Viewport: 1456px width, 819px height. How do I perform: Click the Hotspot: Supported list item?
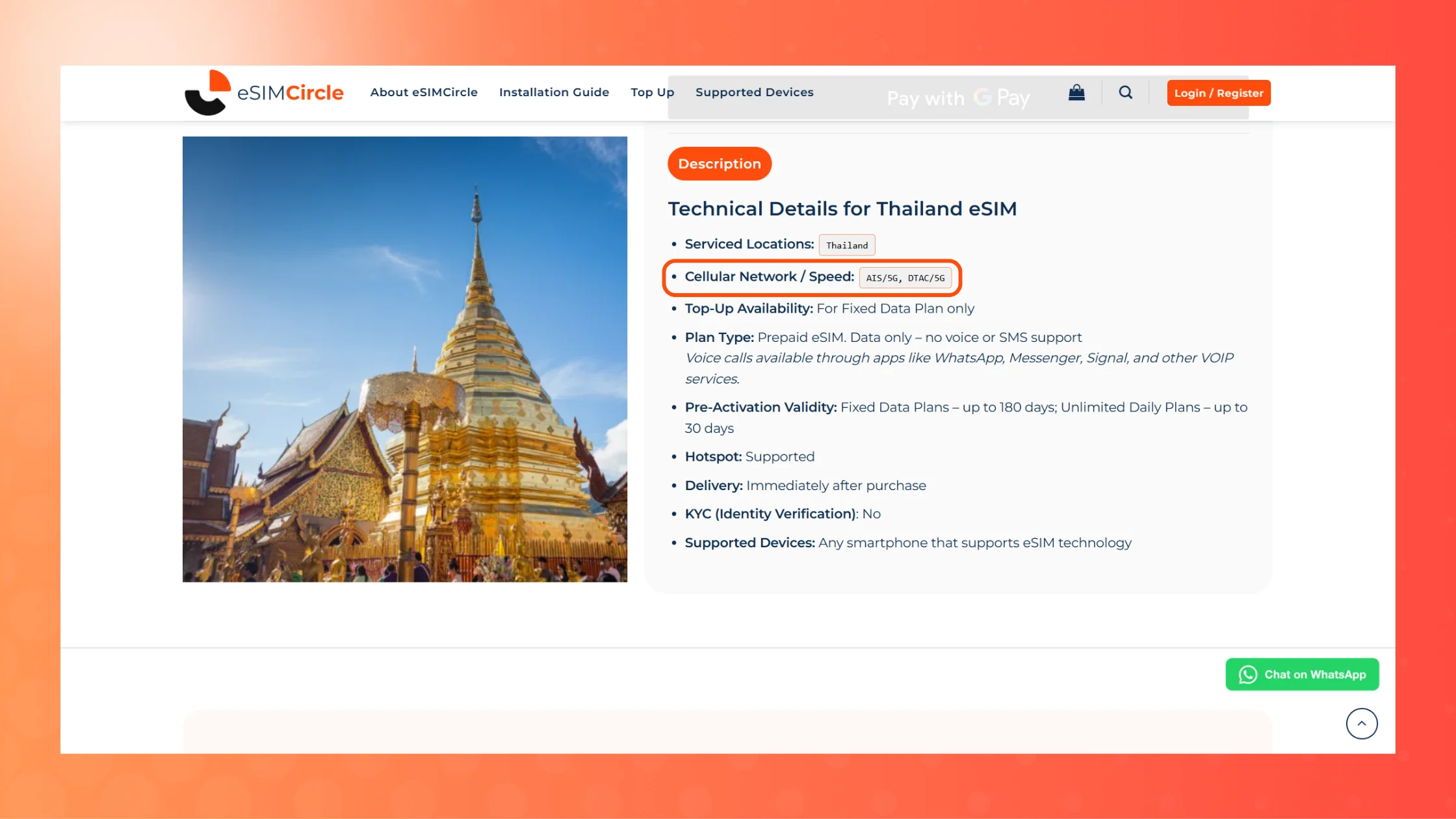749,456
